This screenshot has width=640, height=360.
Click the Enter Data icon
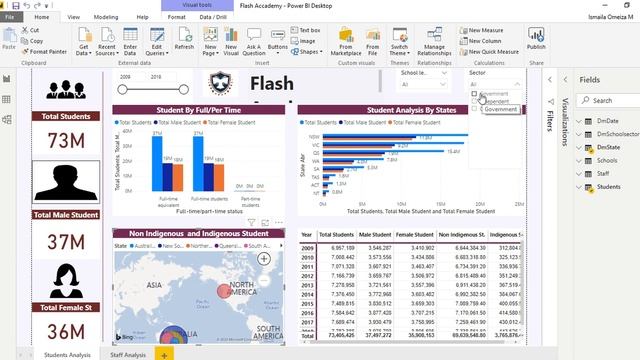coord(130,41)
